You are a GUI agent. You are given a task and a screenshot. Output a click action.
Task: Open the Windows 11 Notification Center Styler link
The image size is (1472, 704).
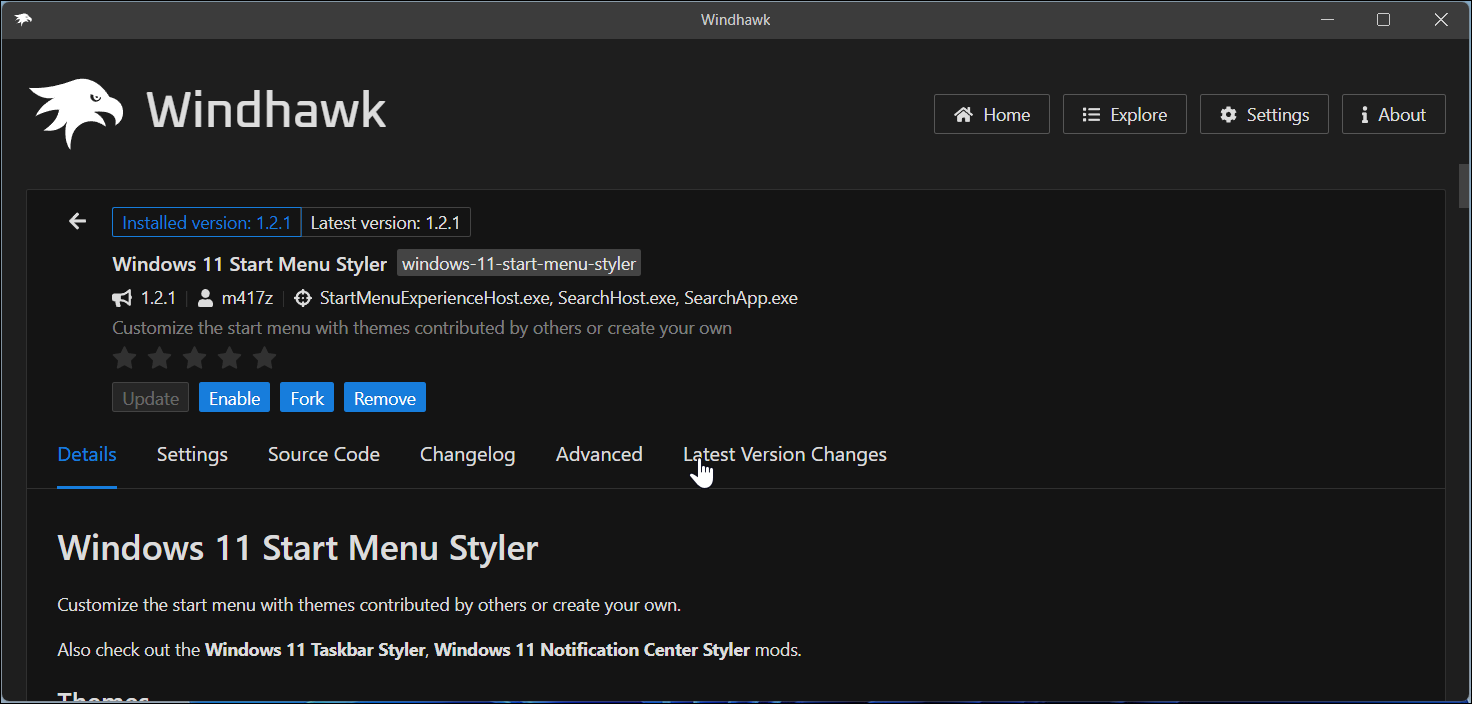591,649
